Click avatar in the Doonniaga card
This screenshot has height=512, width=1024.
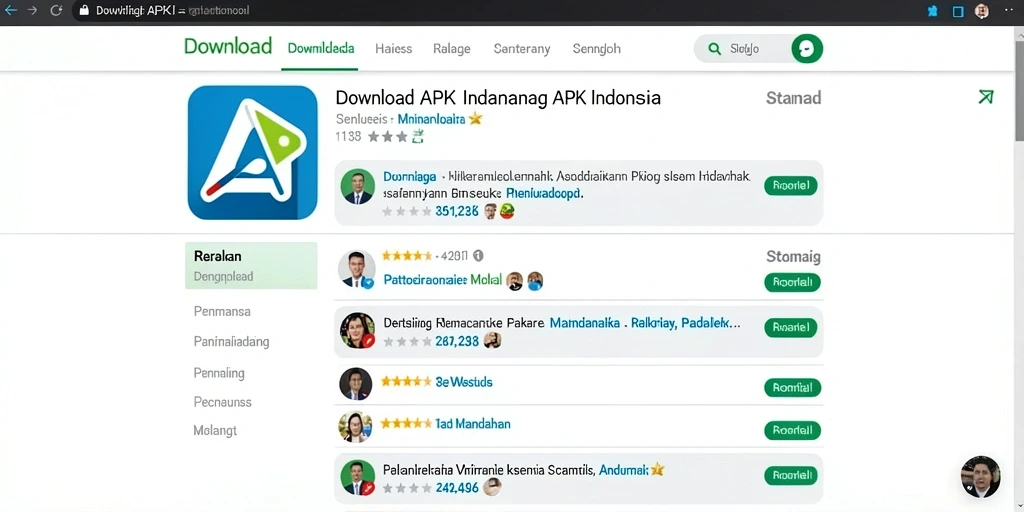point(357,186)
